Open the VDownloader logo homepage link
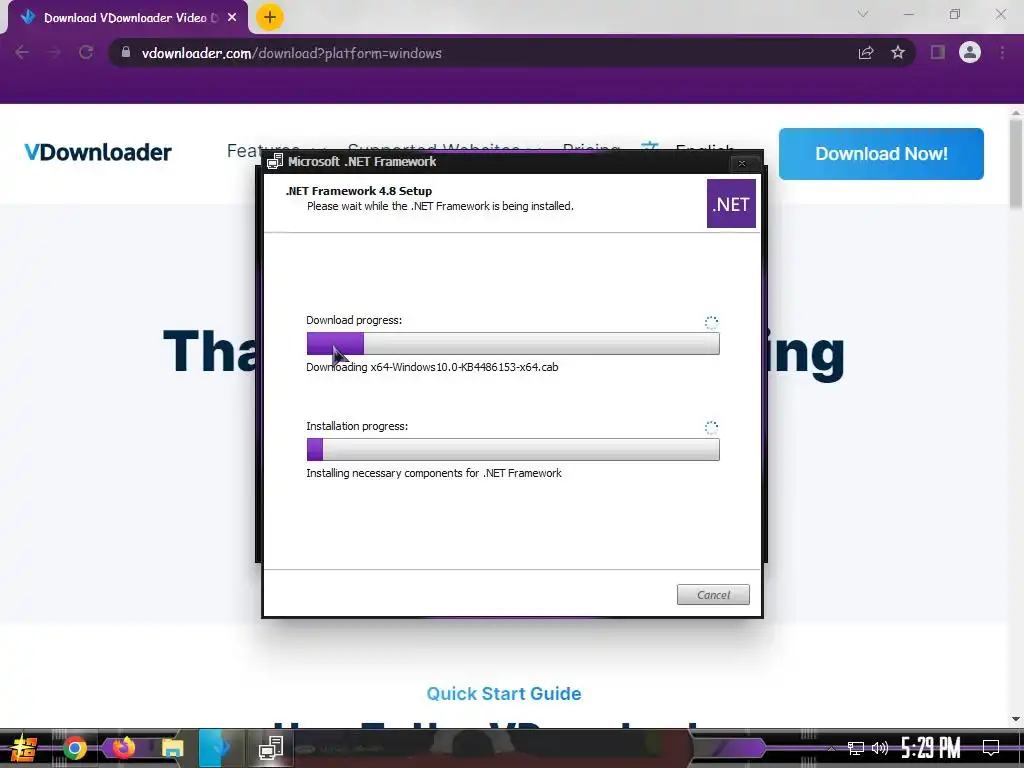1024x768 pixels. click(98, 152)
